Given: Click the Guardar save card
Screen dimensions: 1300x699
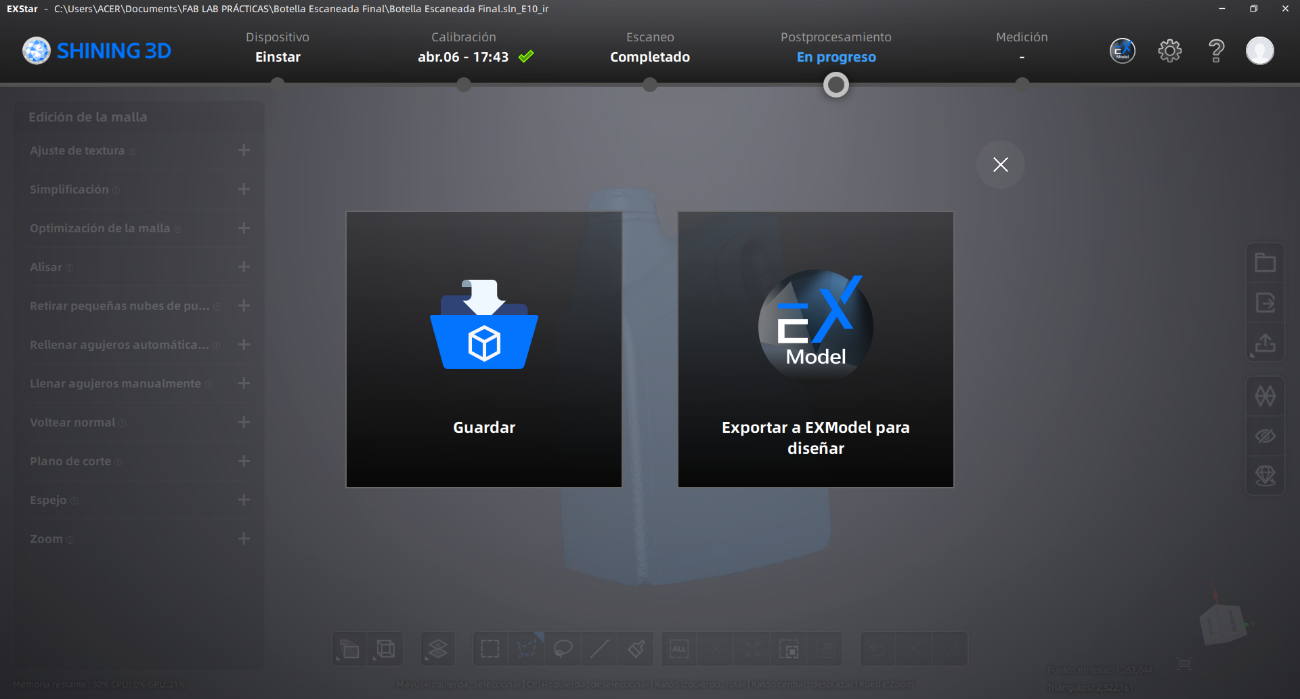Looking at the screenshot, I should coord(484,349).
